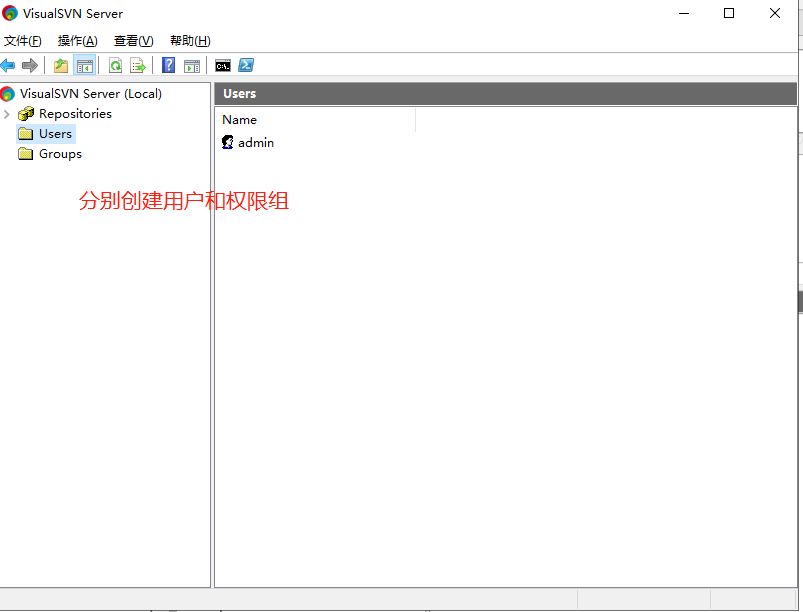Click the VisualSVN logo in title bar
This screenshot has width=803, height=612.
coord(10,13)
